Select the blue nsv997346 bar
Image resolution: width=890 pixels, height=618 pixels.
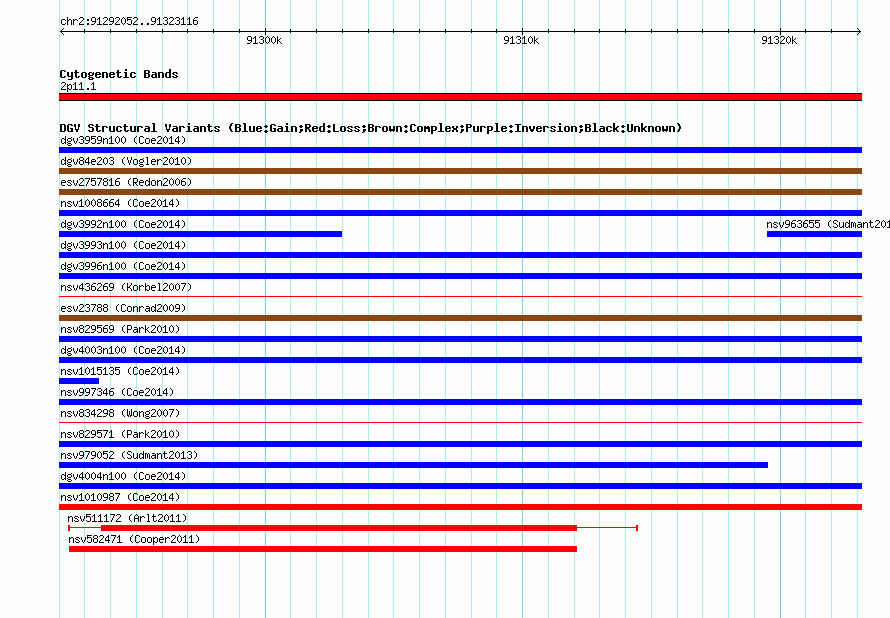460,402
